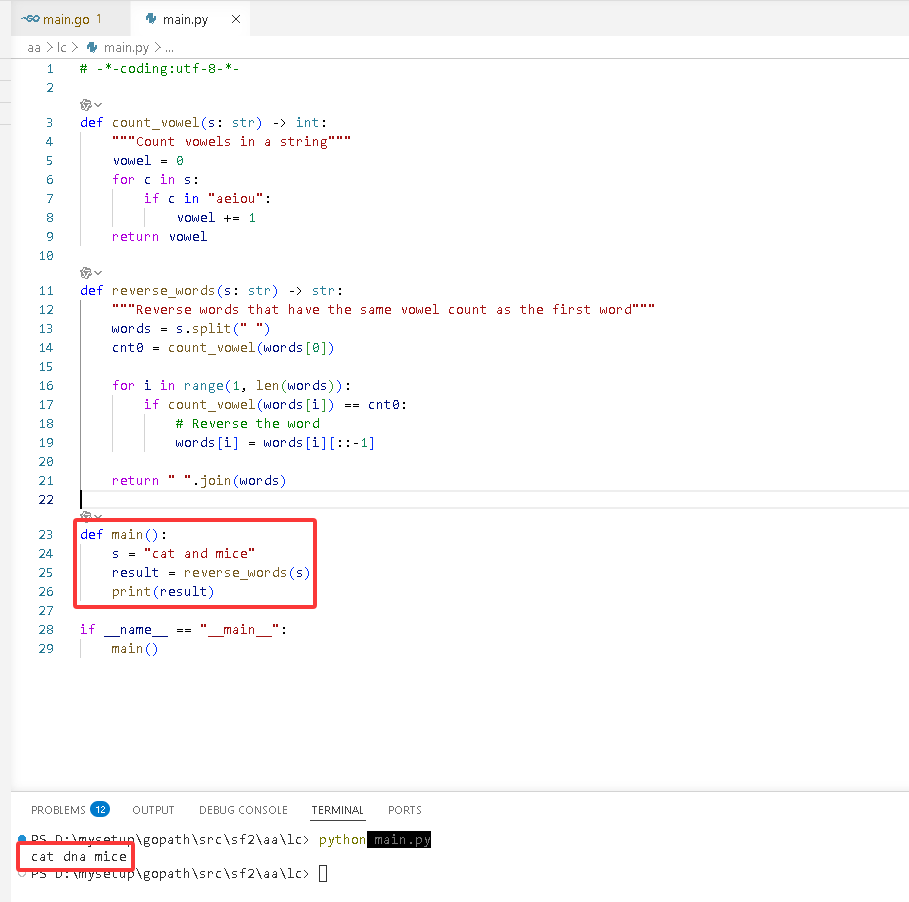Click the 'Count vowels in a string' docstring

pyautogui.click(x=231, y=142)
